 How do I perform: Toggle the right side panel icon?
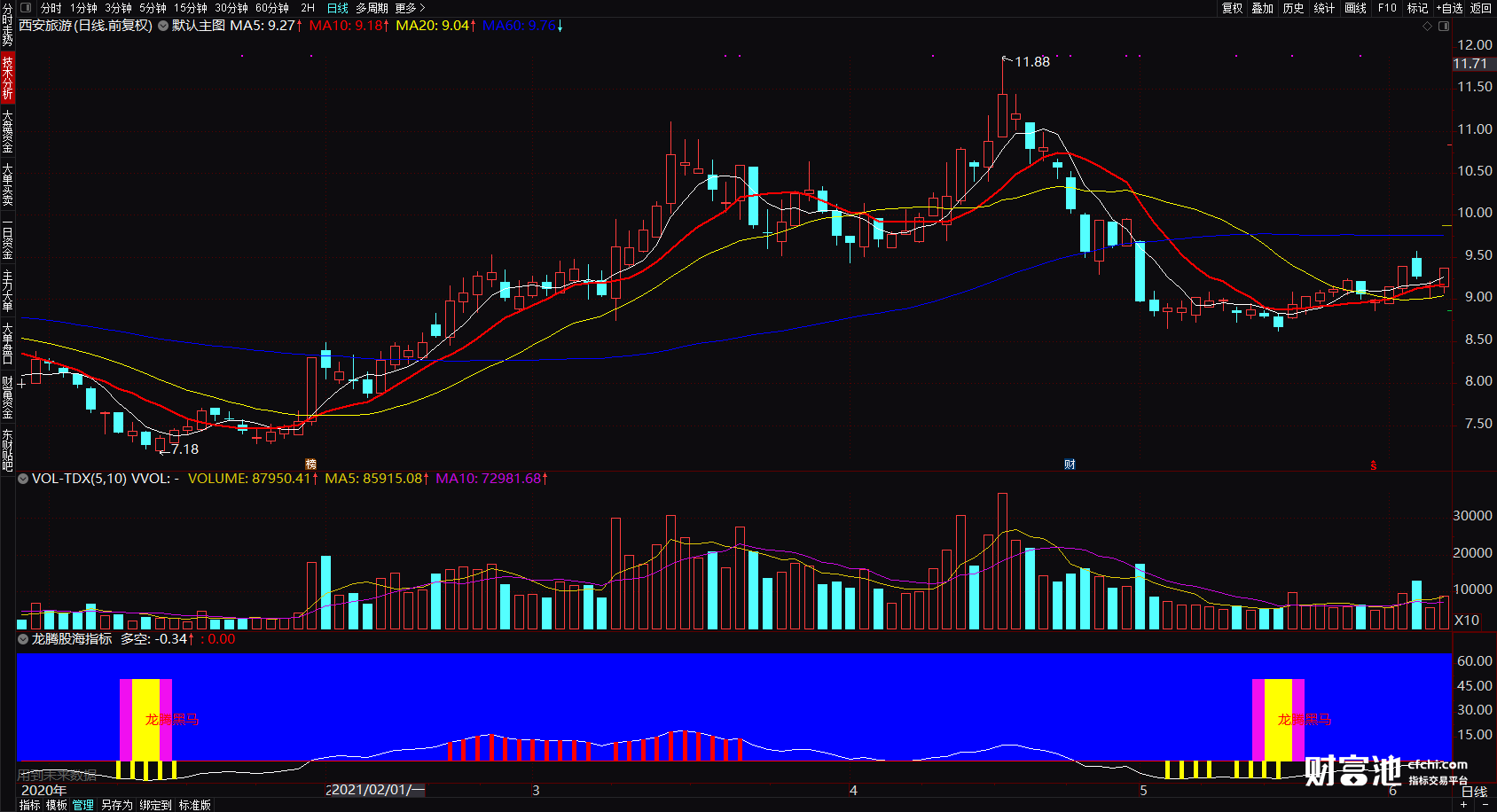[x=1444, y=26]
